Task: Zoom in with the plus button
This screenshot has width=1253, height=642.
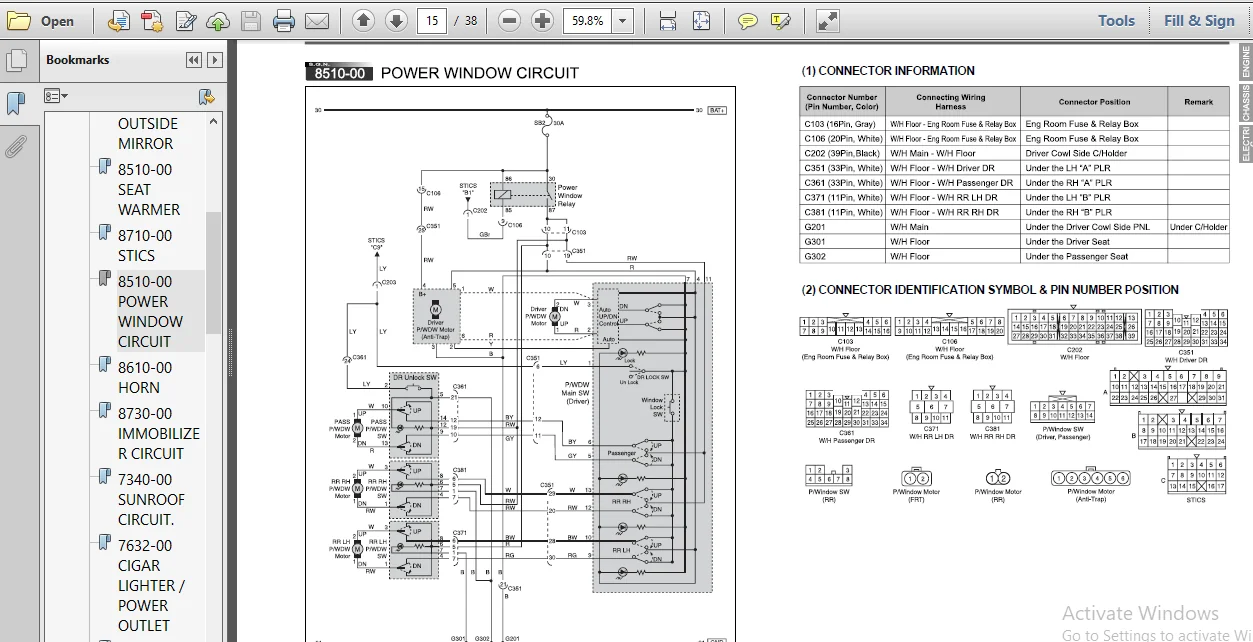Action: click(542, 20)
